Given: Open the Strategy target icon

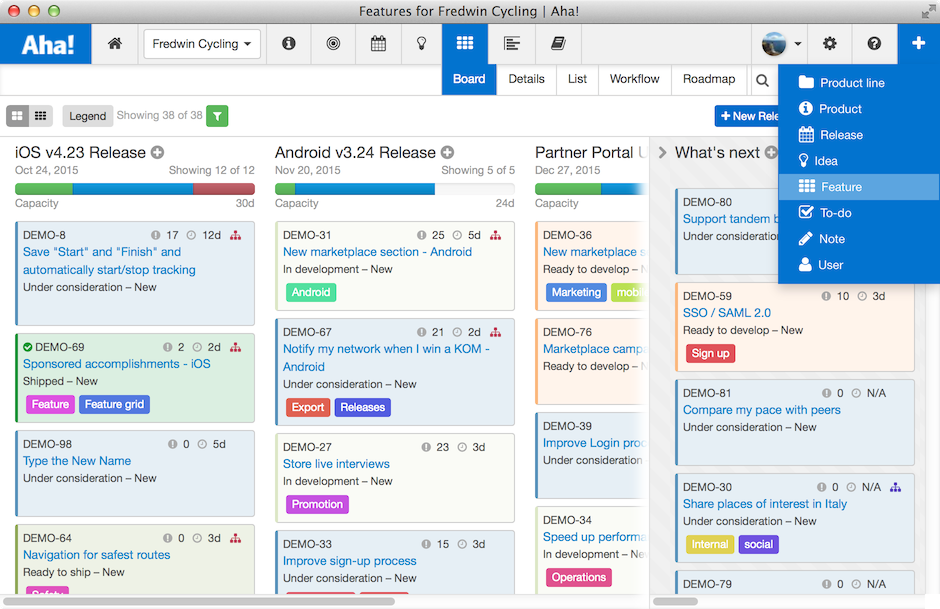Looking at the screenshot, I should coord(333,43).
